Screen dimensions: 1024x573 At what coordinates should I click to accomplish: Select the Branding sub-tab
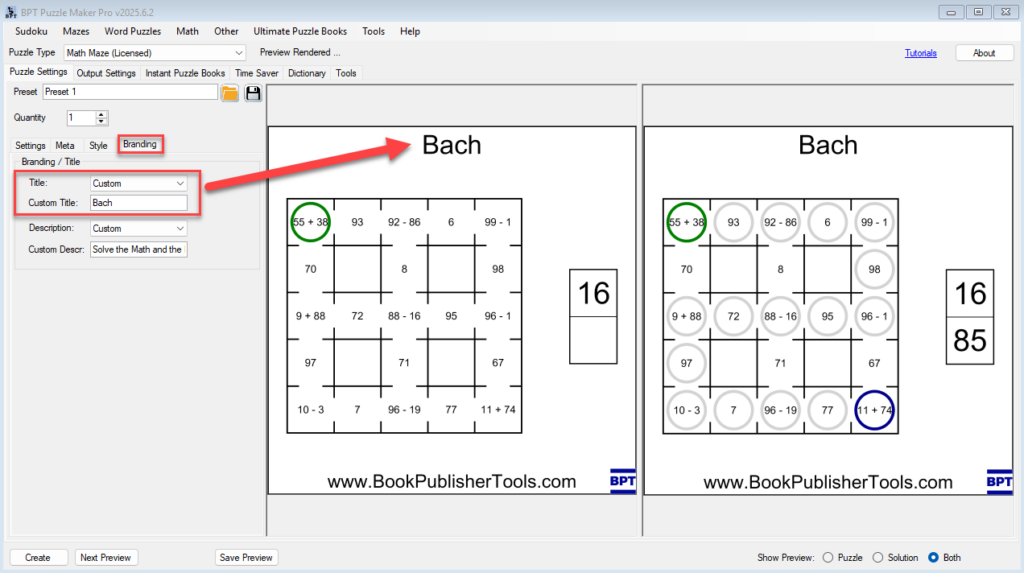140,144
